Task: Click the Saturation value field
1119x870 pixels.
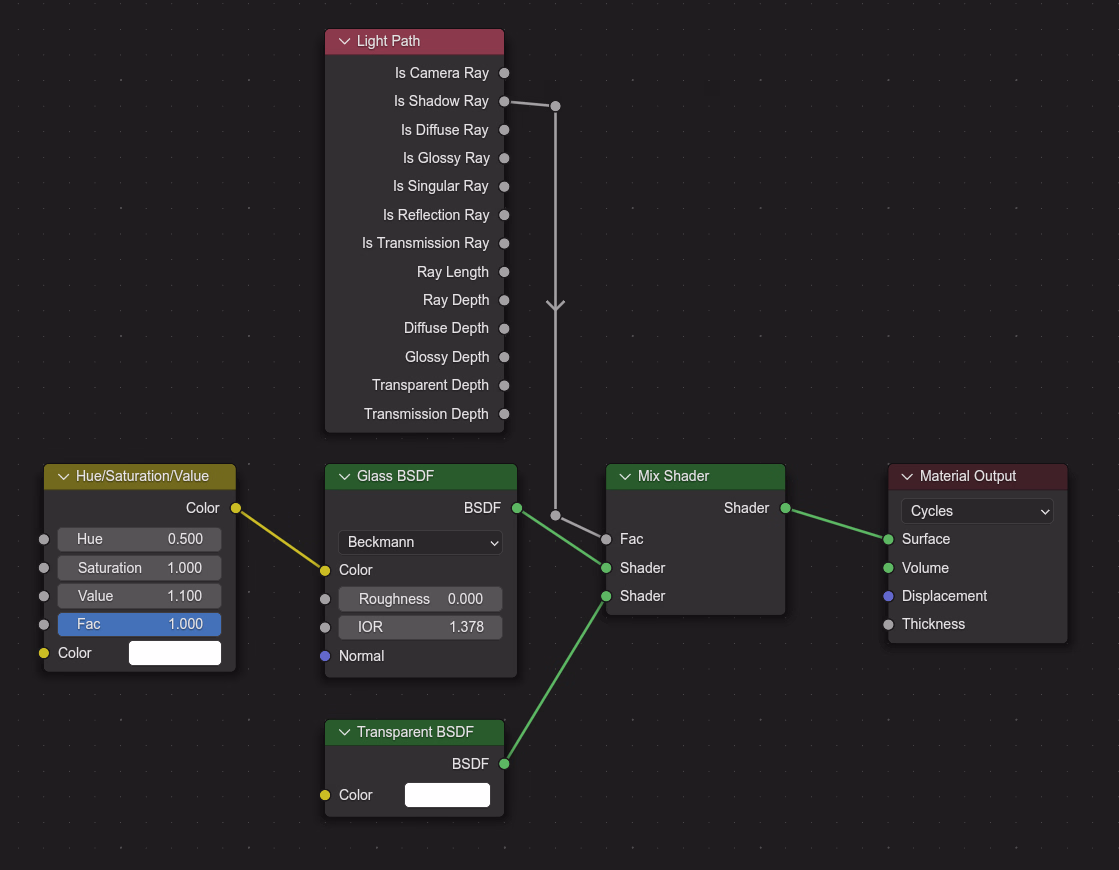Action: pyautogui.click(x=139, y=568)
